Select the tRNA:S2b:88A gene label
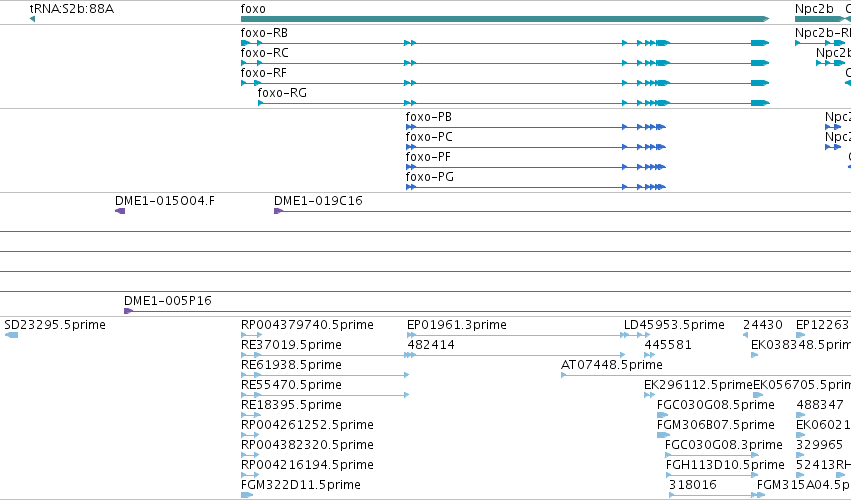 click(72, 9)
